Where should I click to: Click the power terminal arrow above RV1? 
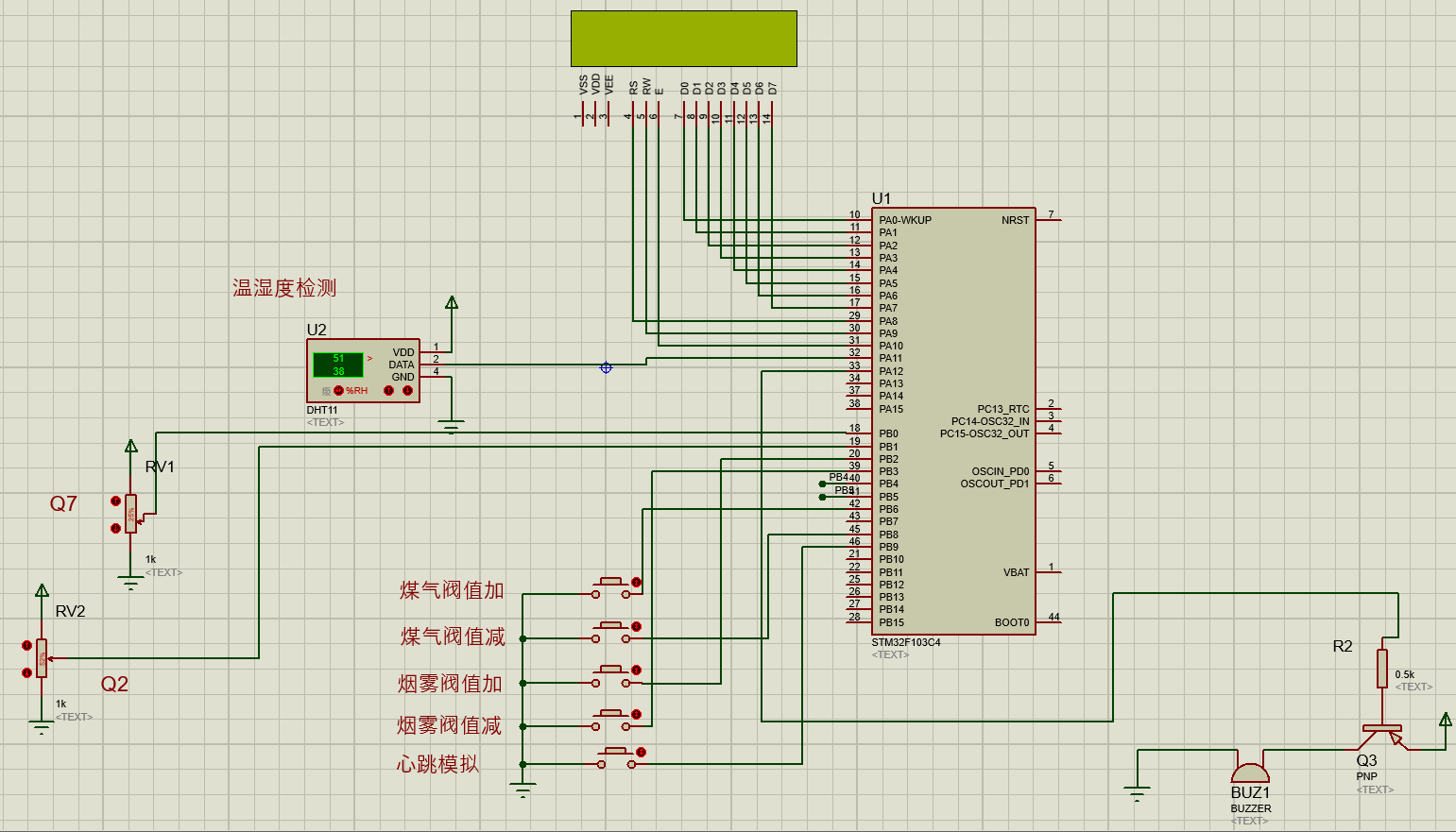(131, 446)
